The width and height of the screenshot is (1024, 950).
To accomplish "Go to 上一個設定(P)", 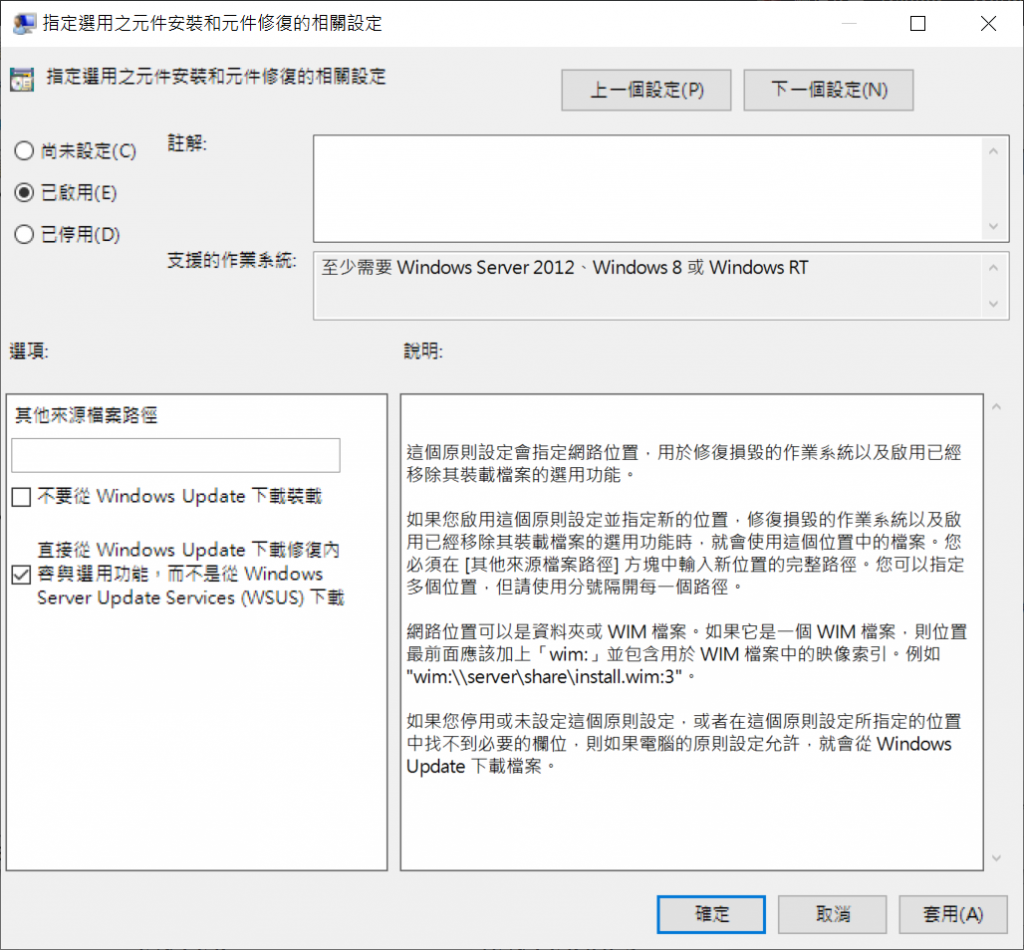I will 646,90.
